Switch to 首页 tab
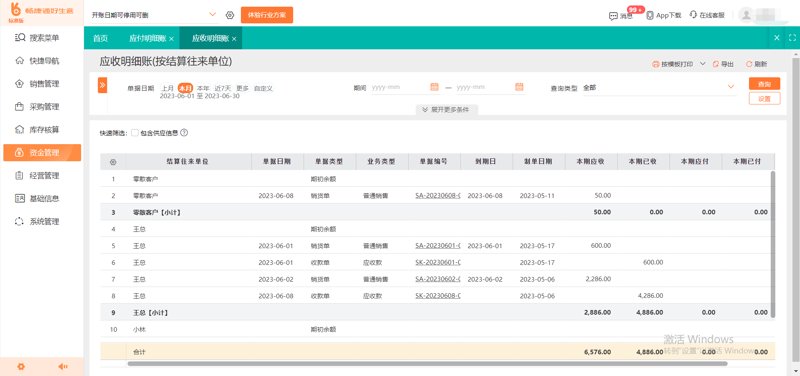Viewport: 800px width, 376px height. [x=101, y=38]
